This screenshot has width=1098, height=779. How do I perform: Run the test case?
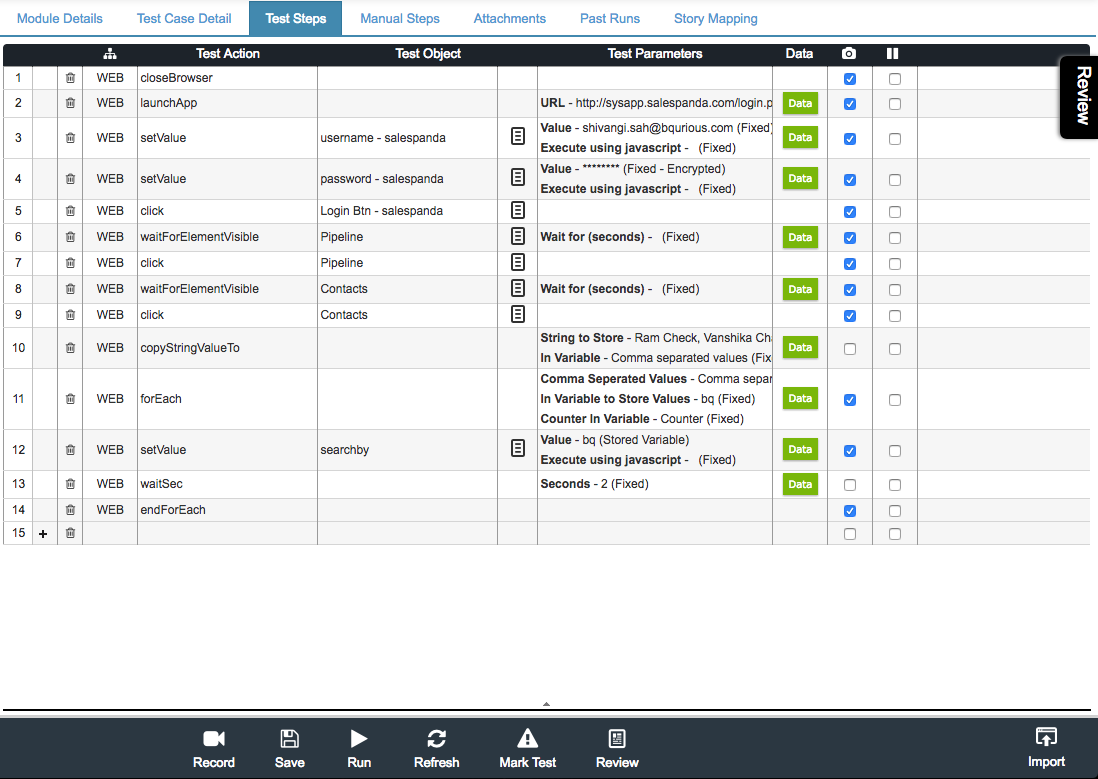pos(359,749)
